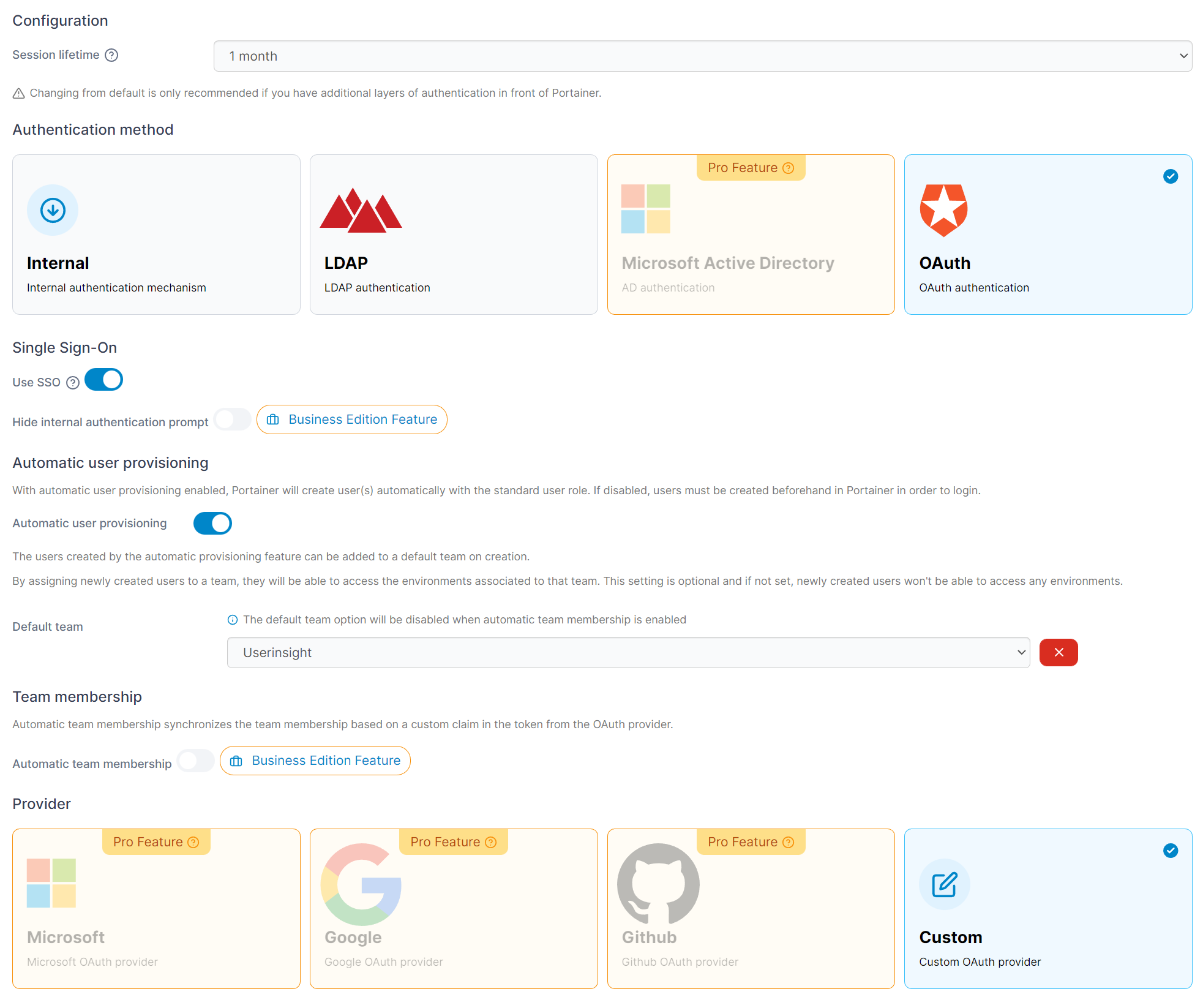Click the Microsoft Active Directory Pro Feature badge

tap(750, 168)
